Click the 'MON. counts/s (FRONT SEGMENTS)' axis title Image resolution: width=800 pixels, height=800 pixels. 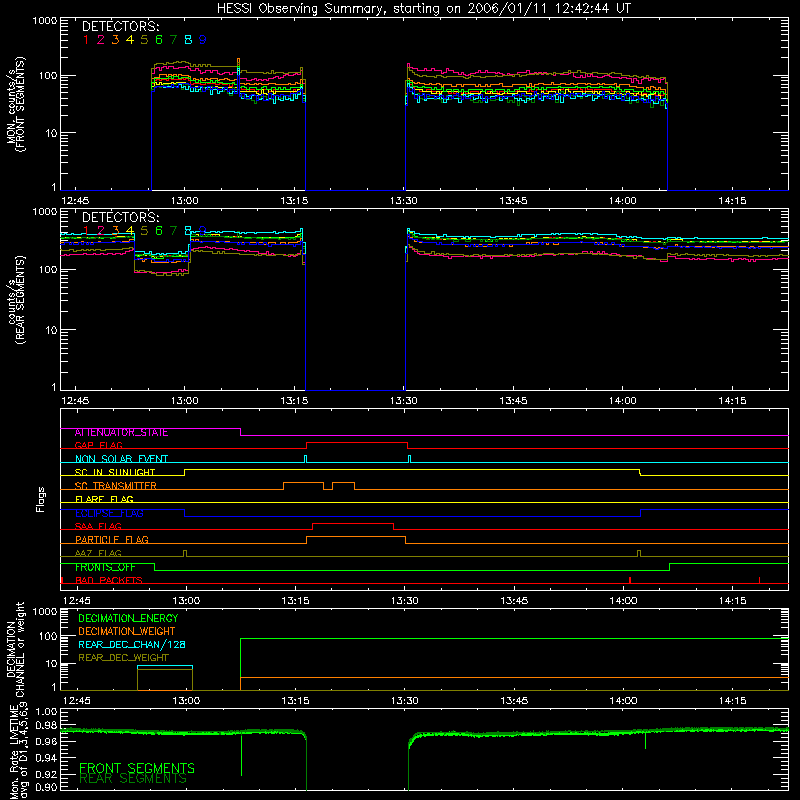pos(16,105)
